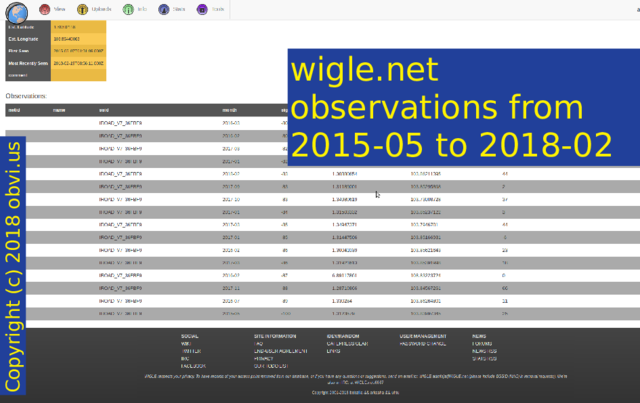This screenshot has width=640, height=403.
Task: Select the Est. Longitude value cell
Action: click(78, 39)
